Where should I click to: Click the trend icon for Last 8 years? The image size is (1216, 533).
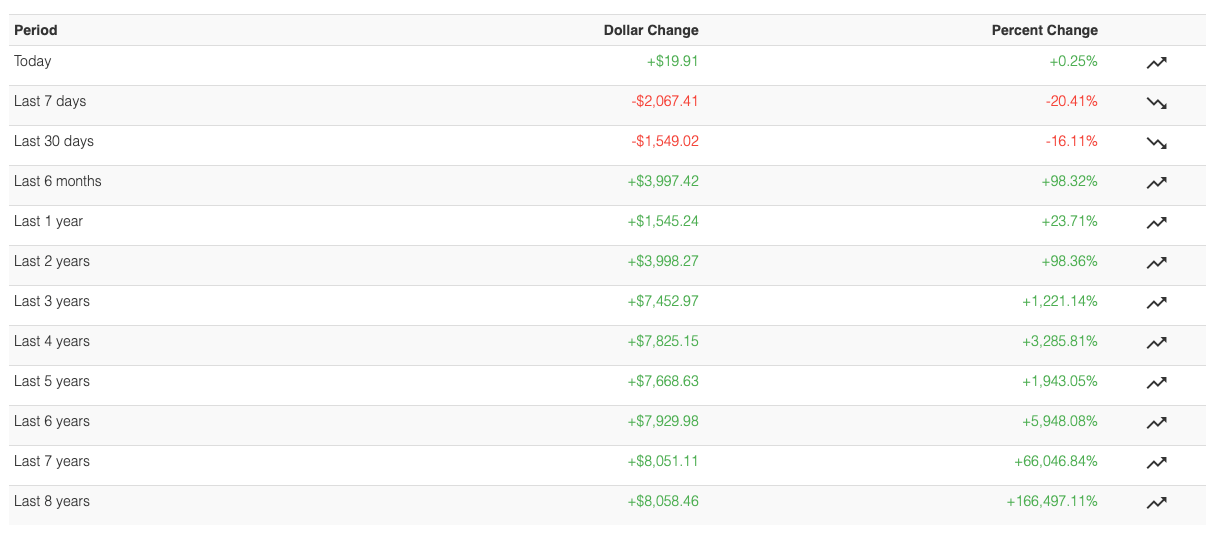click(x=1156, y=502)
